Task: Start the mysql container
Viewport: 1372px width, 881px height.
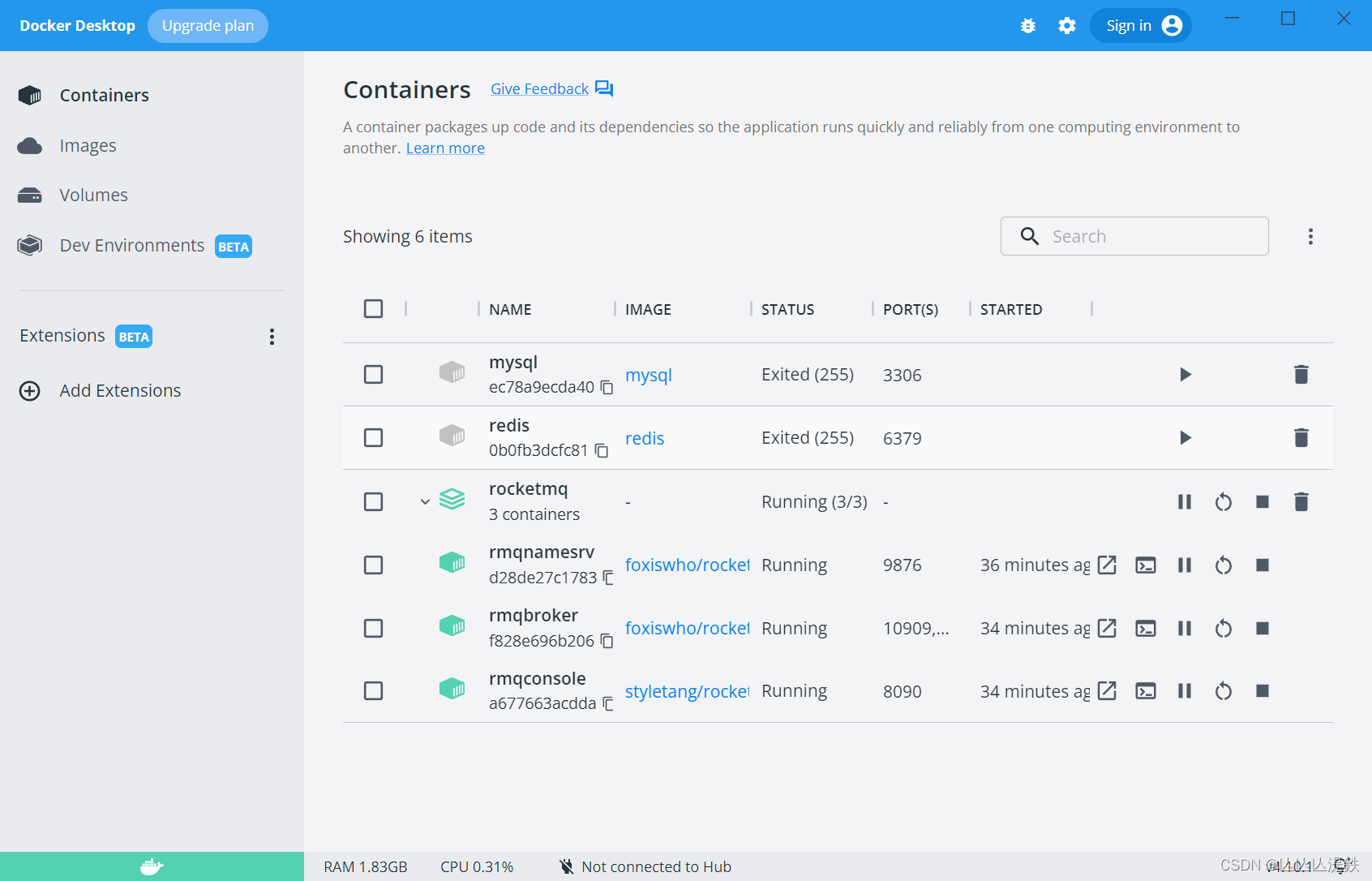Action: (x=1185, y=374)
